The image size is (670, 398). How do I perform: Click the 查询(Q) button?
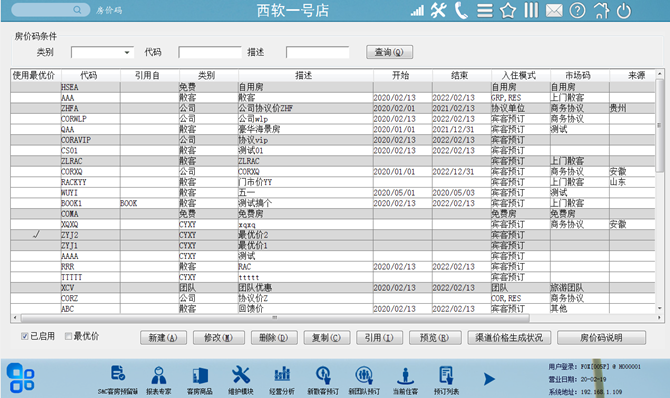click(389, 52)
